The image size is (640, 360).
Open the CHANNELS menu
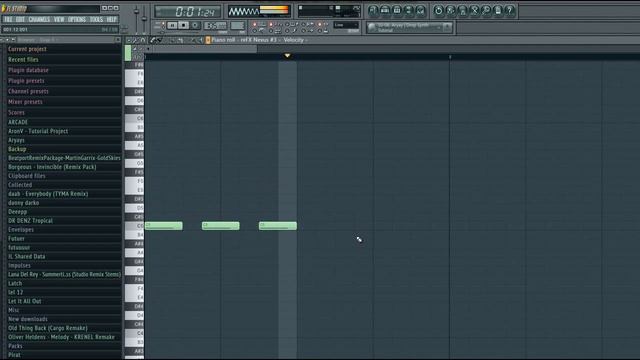point(39,19)
